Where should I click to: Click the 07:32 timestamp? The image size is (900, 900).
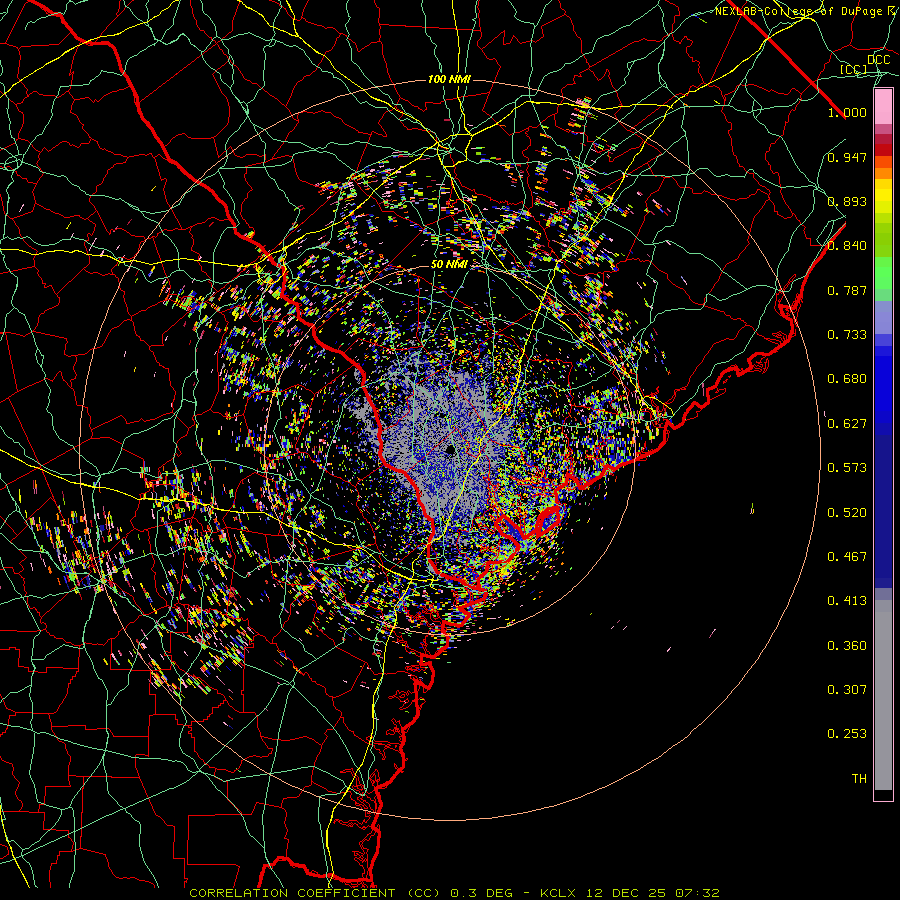[697, 893]
